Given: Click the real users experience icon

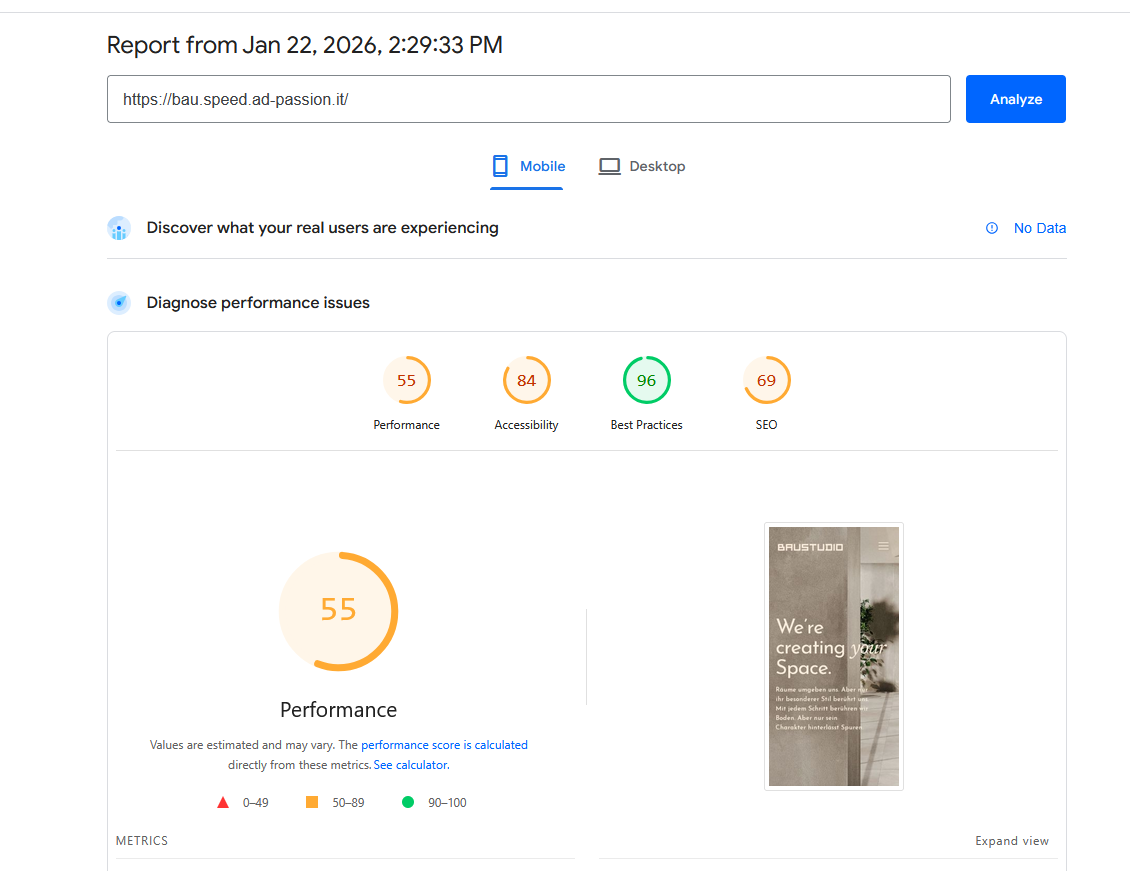Looking at the screenshot, I should 119,228.
